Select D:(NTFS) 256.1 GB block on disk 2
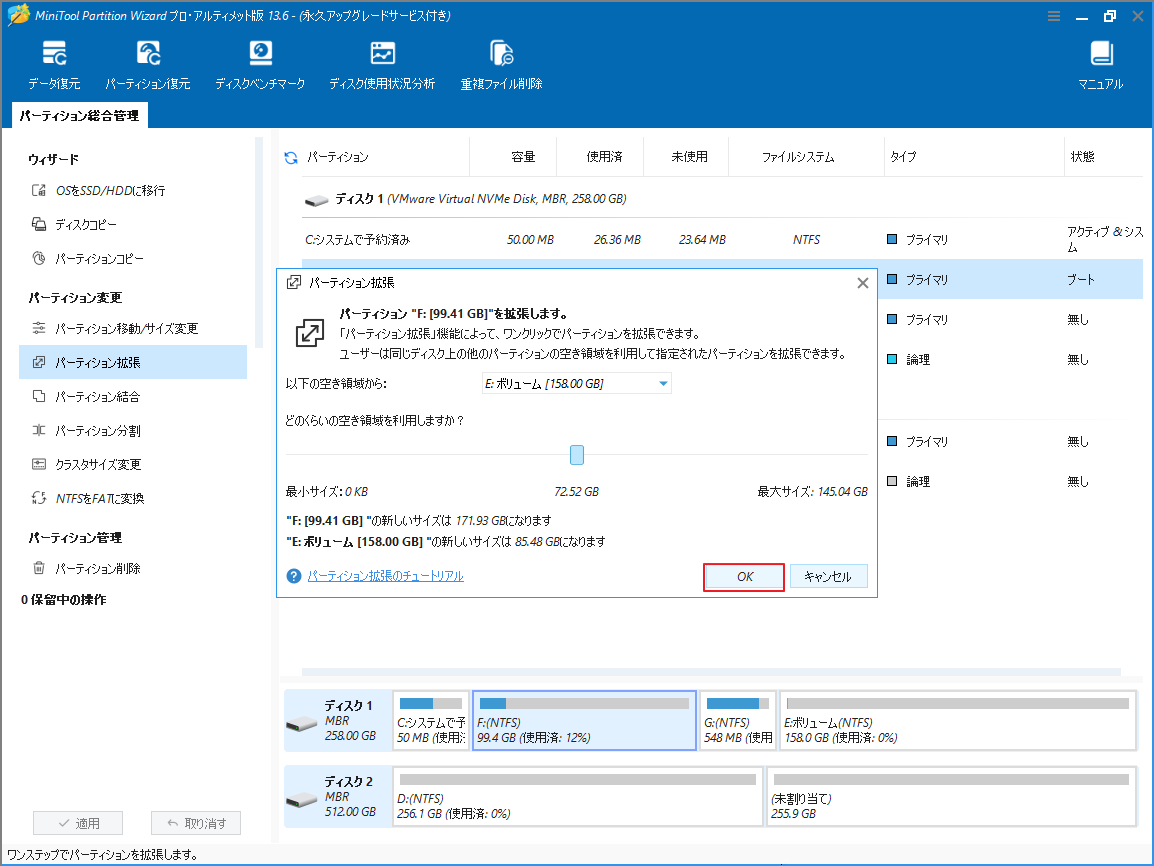Viewport: 1154px width, 866px height. point(578,796)
